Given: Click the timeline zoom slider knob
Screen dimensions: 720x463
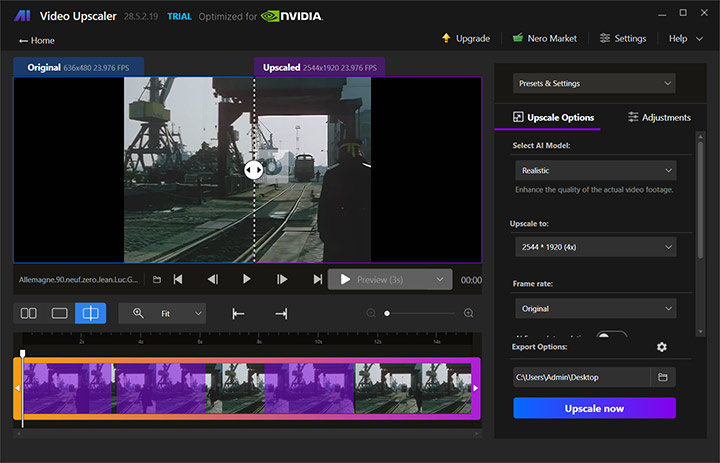Looking at the screenshot, I should [387, 313].
